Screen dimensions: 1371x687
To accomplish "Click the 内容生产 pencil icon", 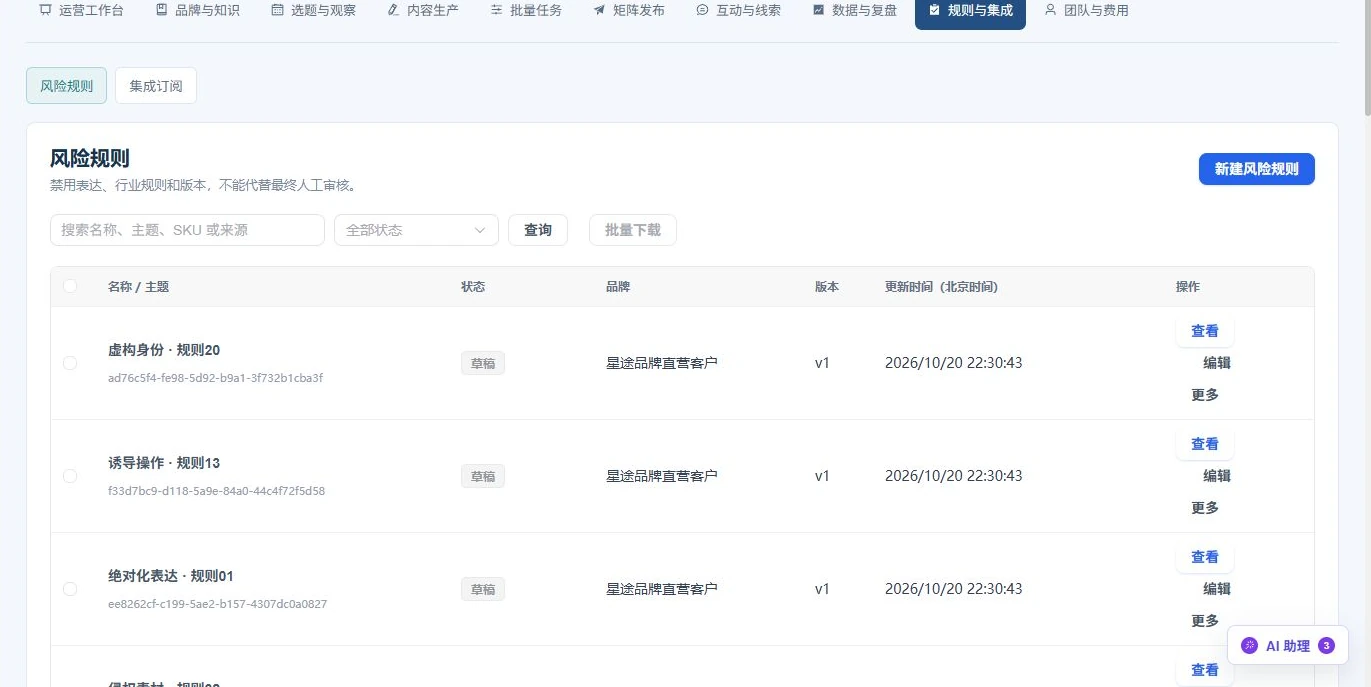I will tap(393, 10).
